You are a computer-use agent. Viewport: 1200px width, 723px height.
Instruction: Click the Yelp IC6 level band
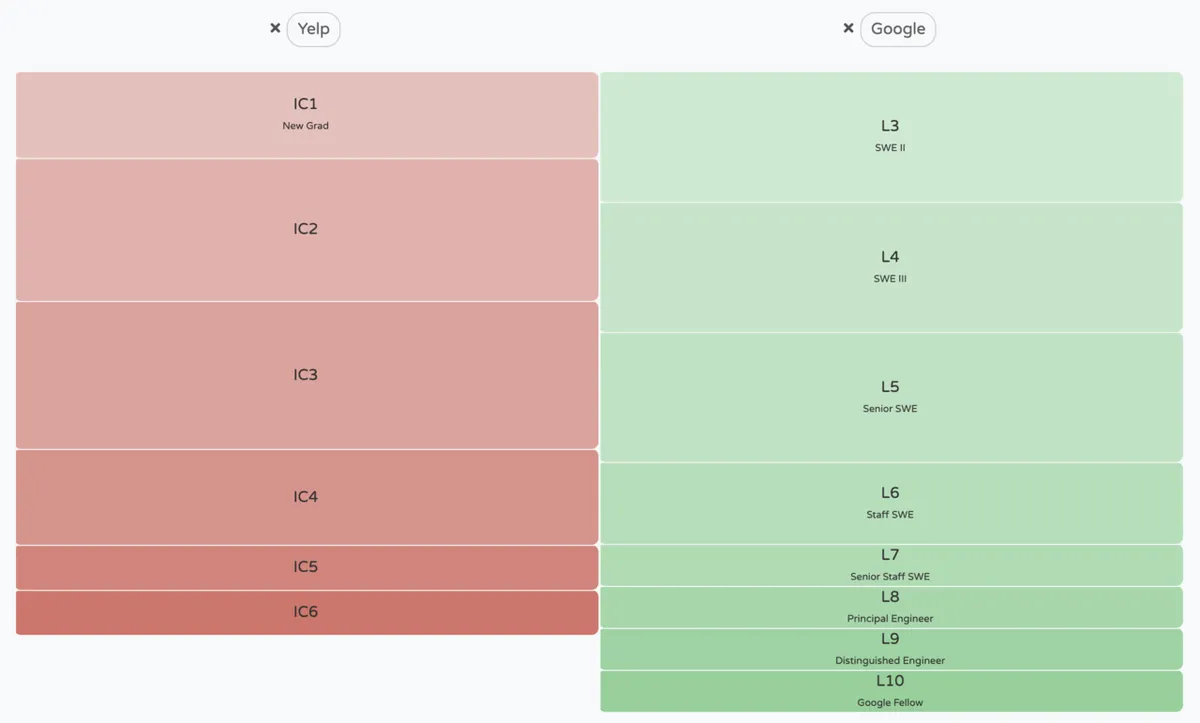tap(306, 611)
